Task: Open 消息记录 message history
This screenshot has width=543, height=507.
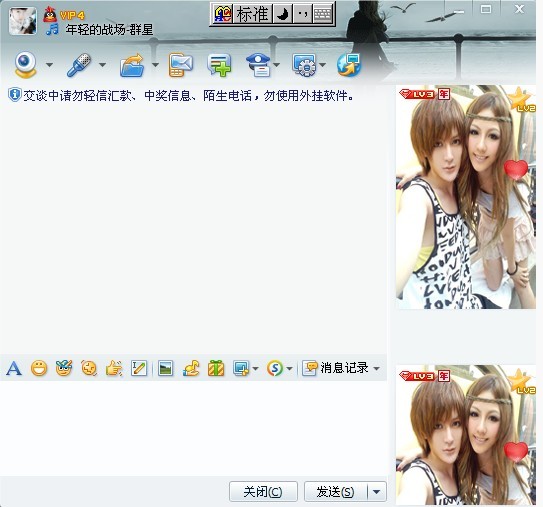Action: tap(335, 368)
